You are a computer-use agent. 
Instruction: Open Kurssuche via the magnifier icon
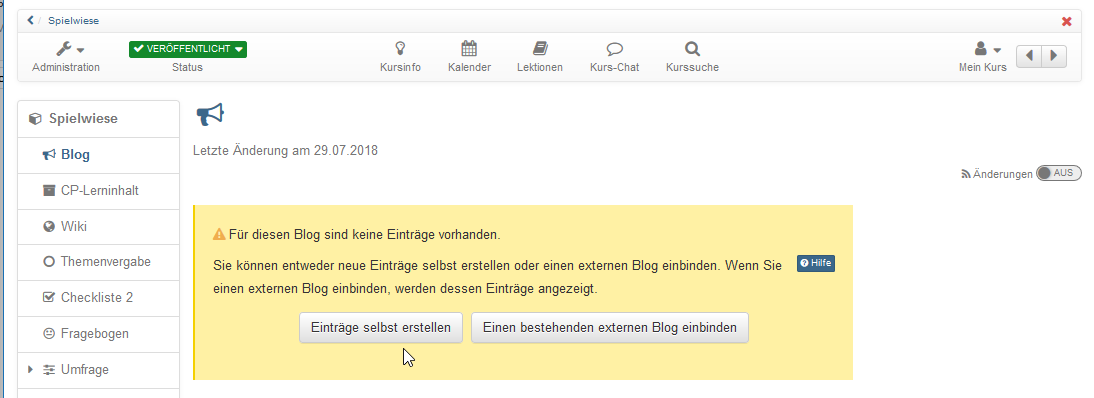[x=692, y=57]
